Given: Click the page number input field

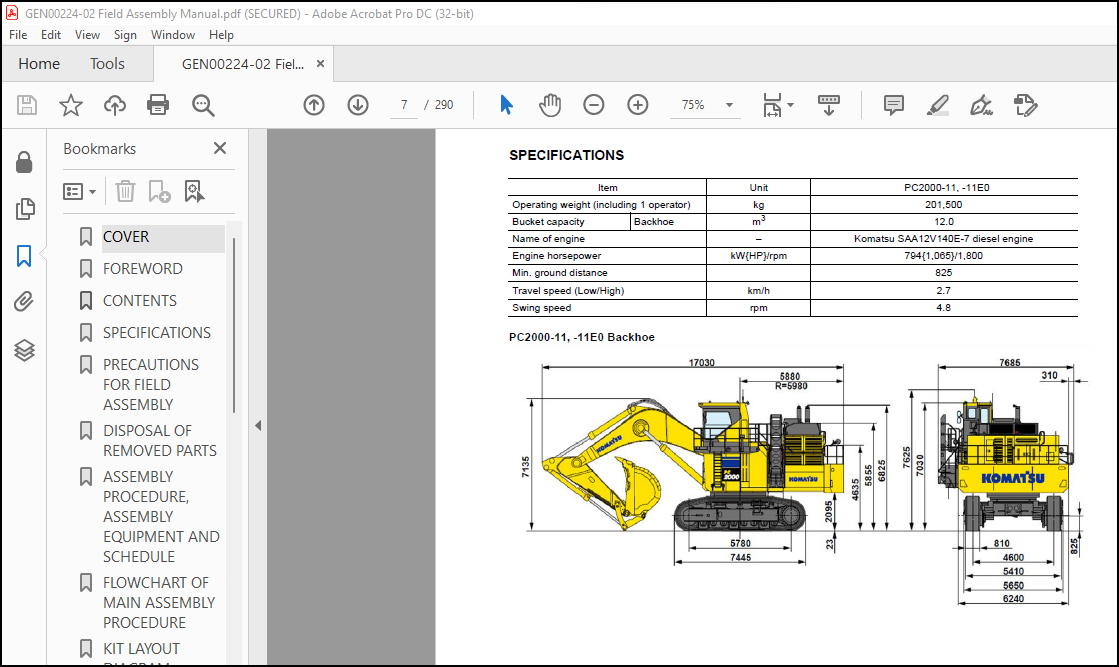Looking at the screenshot, I should 404,105.
